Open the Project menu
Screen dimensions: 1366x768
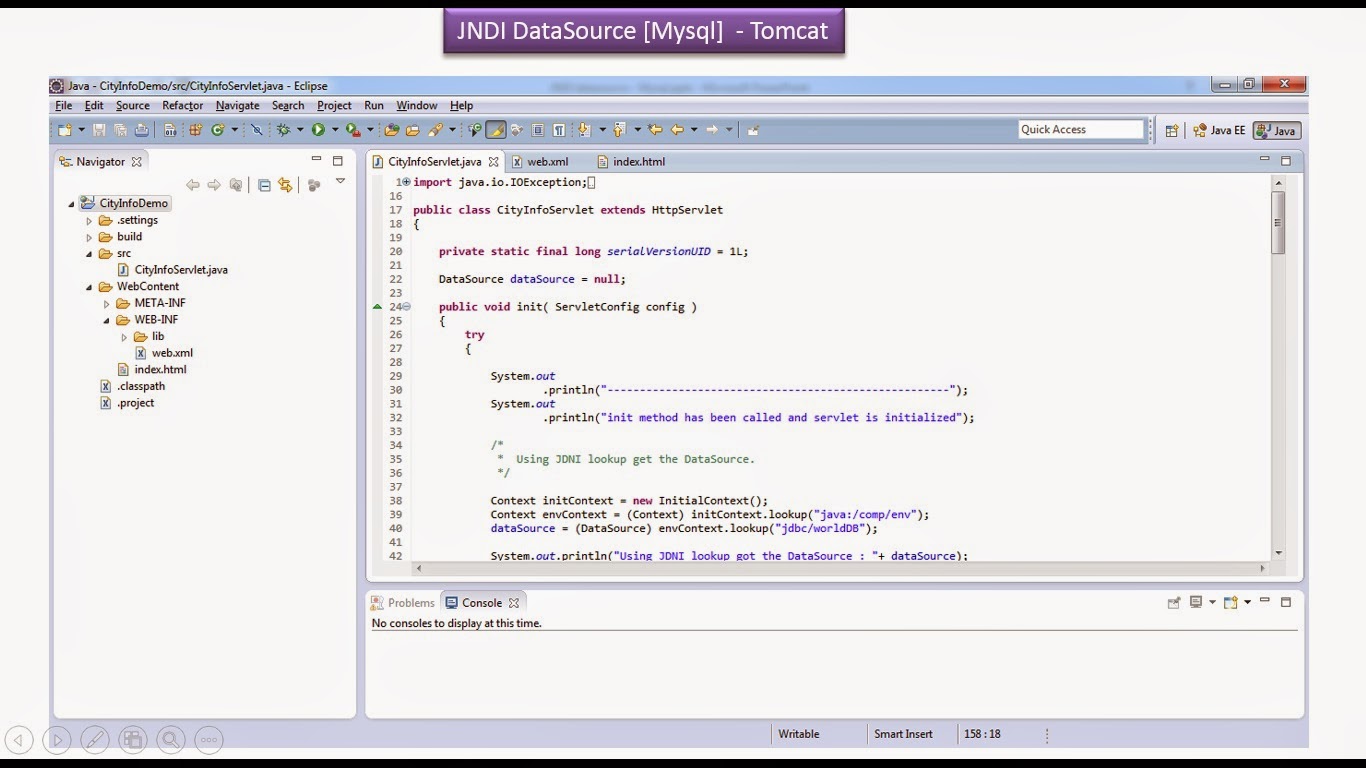point(334,105)
